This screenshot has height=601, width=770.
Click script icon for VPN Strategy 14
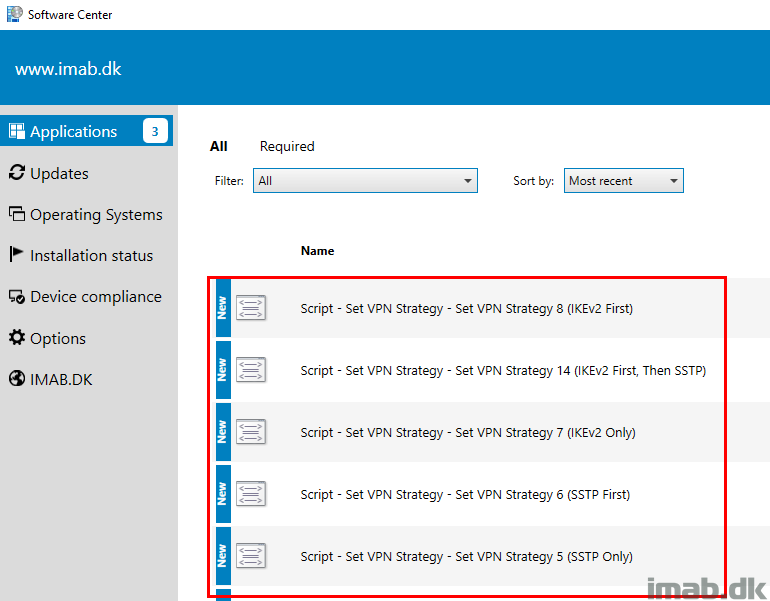point(251,370)
